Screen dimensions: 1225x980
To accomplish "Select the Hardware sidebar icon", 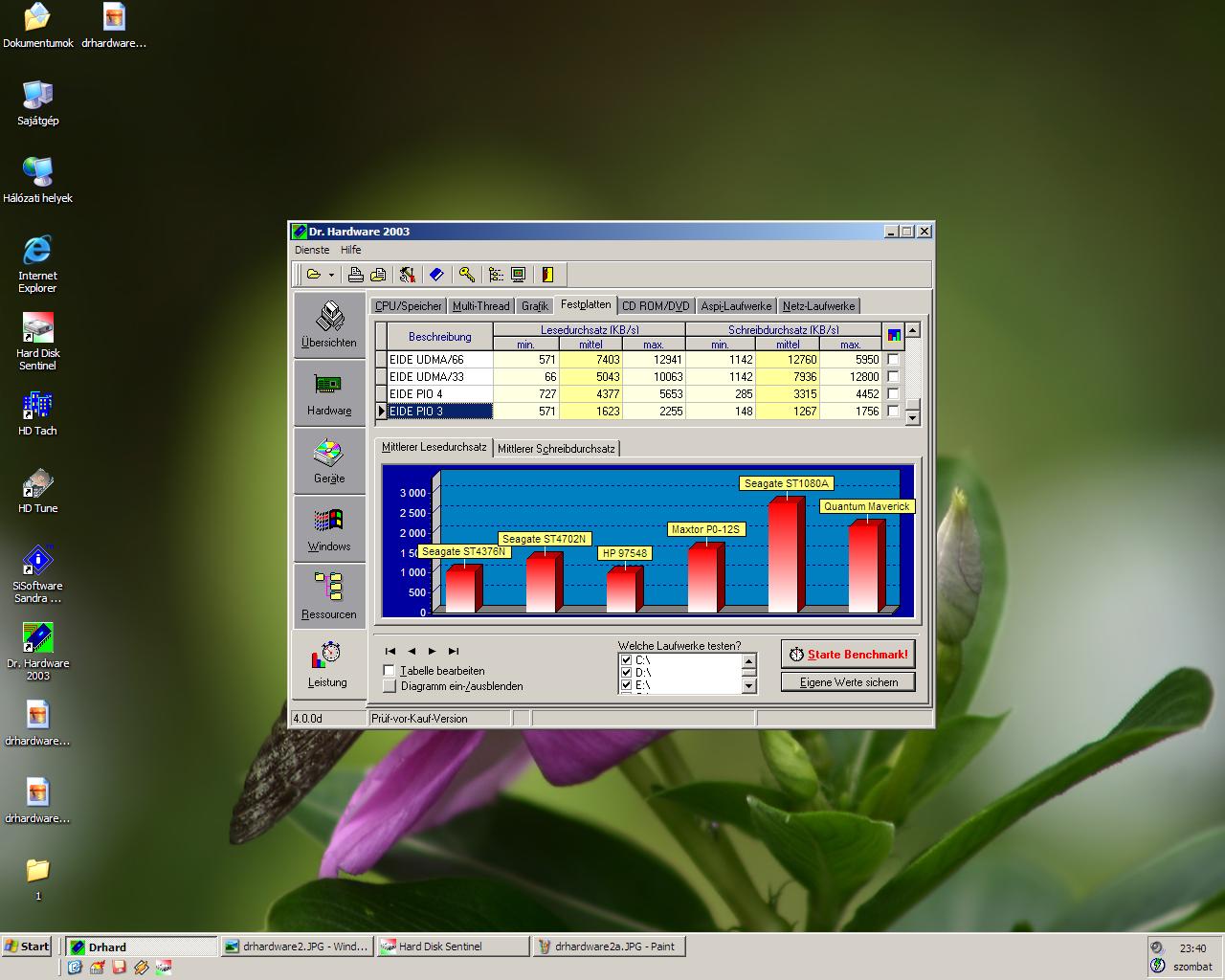I will 329,393.
